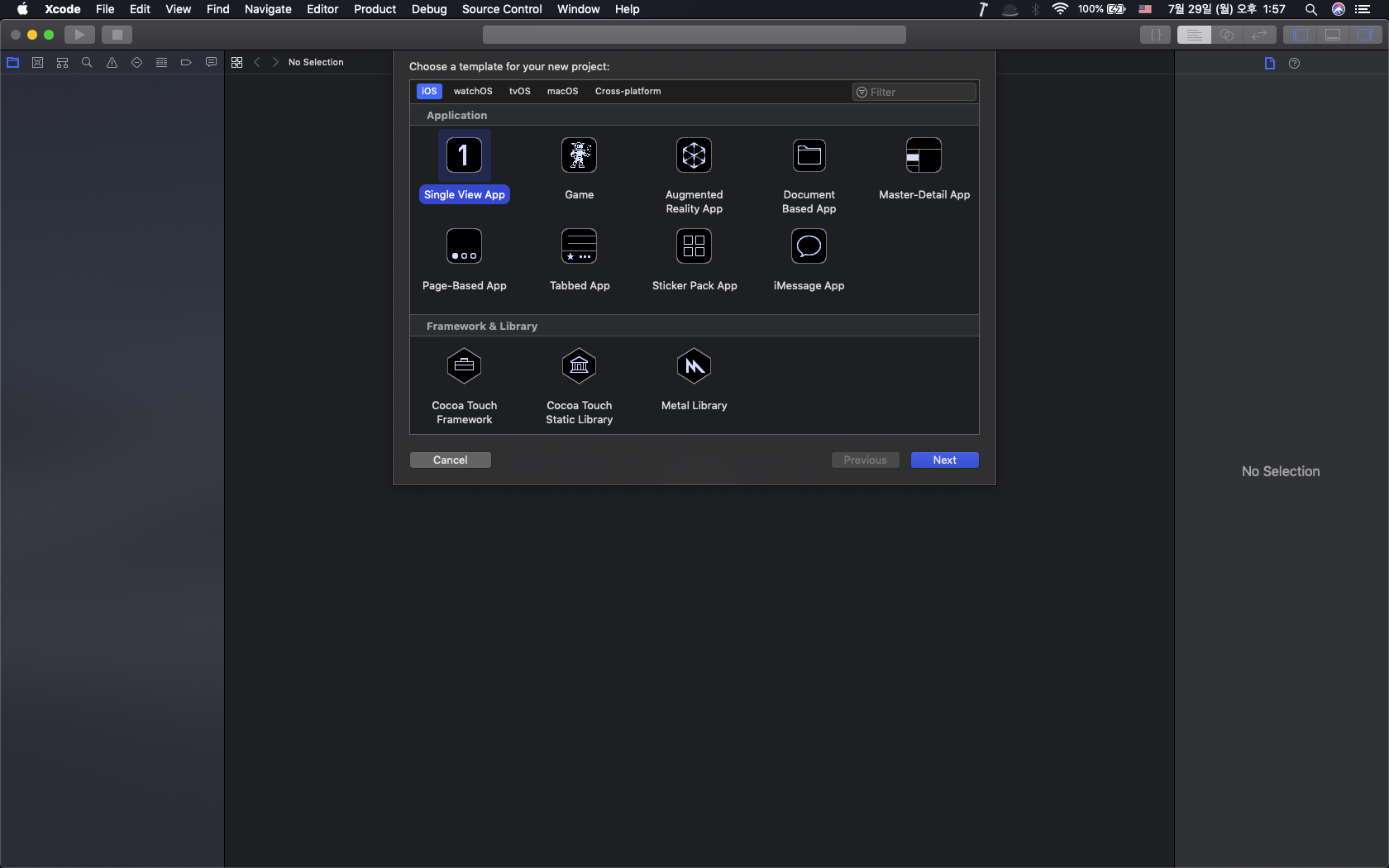The width and height of the screenshot is (1389, 868).
Task: Toggle the Inspectors panel visibility
Action: point(1364,35)
